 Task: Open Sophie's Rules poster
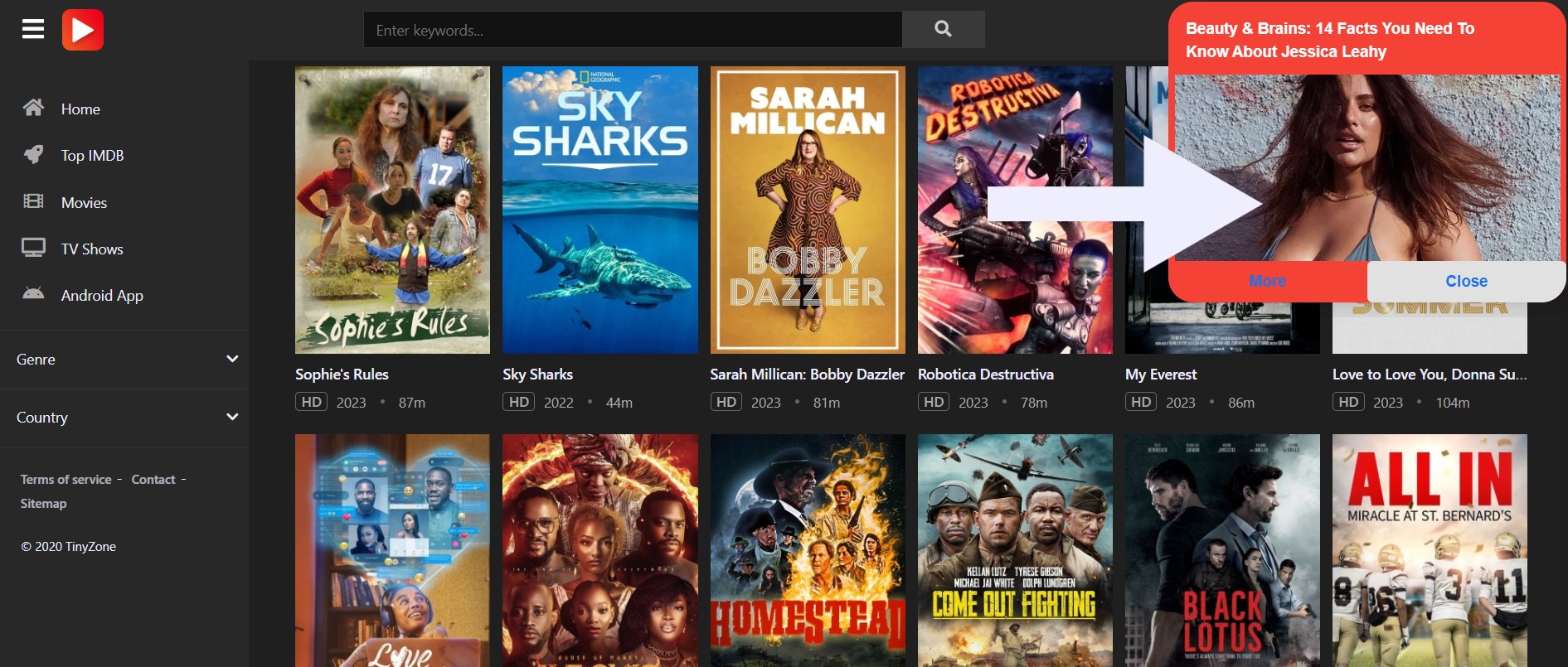pos(392,210)
